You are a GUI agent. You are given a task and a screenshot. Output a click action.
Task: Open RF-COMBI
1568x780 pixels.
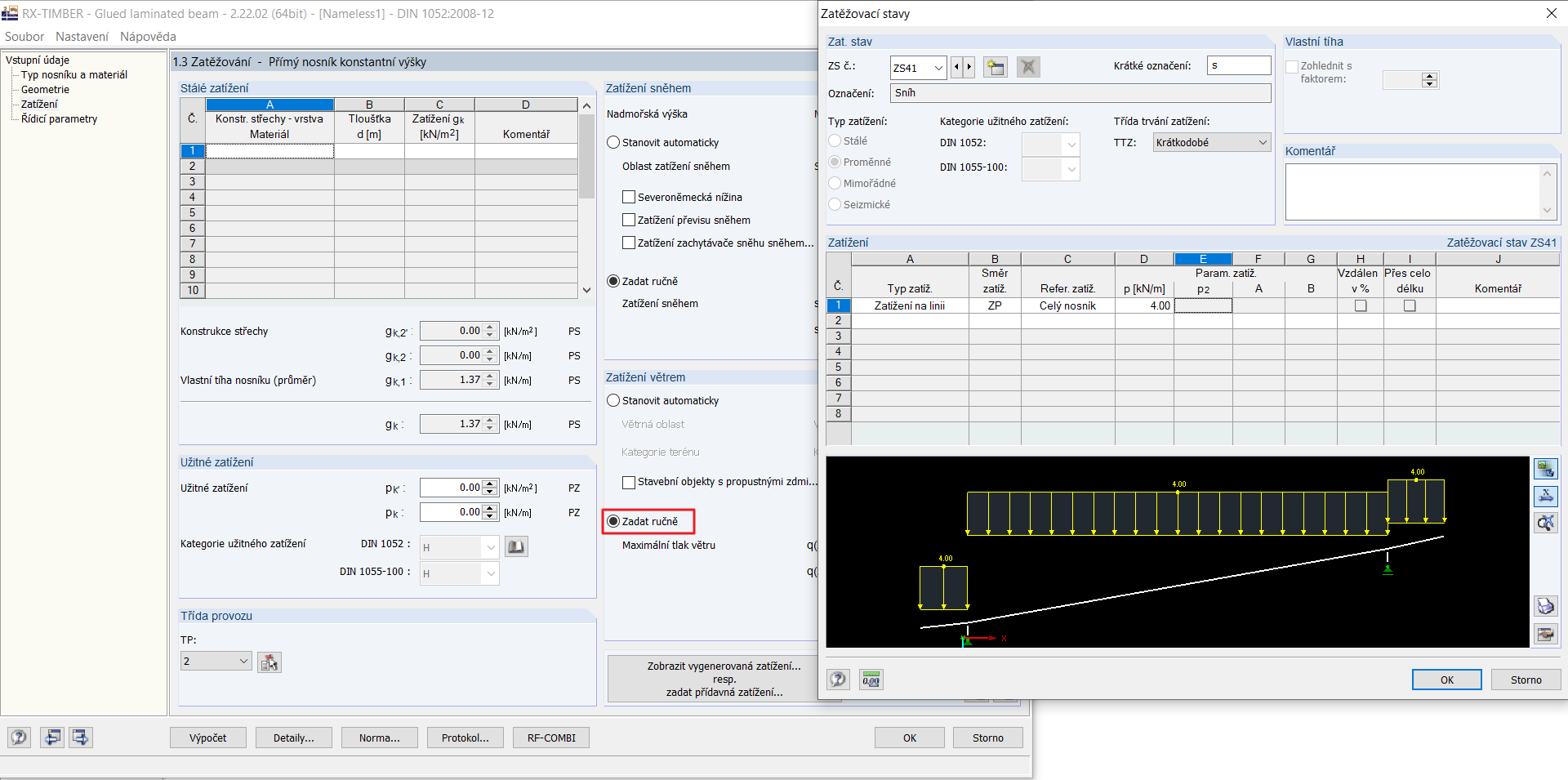[551, 738]
